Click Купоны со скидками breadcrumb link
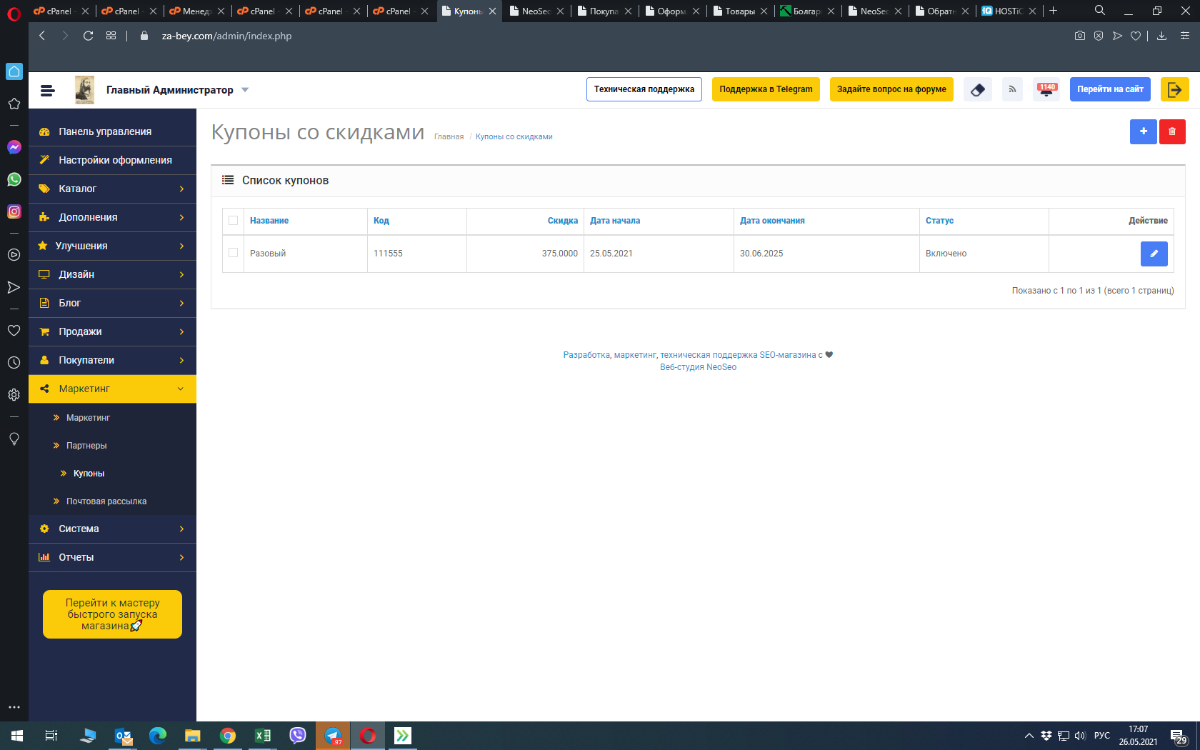The height and width of the screenshot is (750, 1200). click(x=514, y=136)
